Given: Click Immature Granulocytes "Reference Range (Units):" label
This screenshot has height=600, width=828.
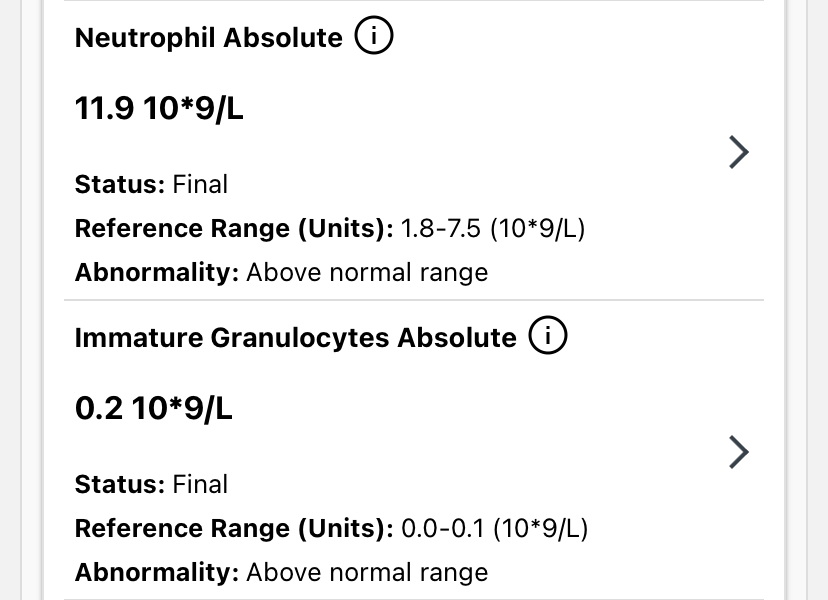Looking at the screenshot, I should 234,529.
